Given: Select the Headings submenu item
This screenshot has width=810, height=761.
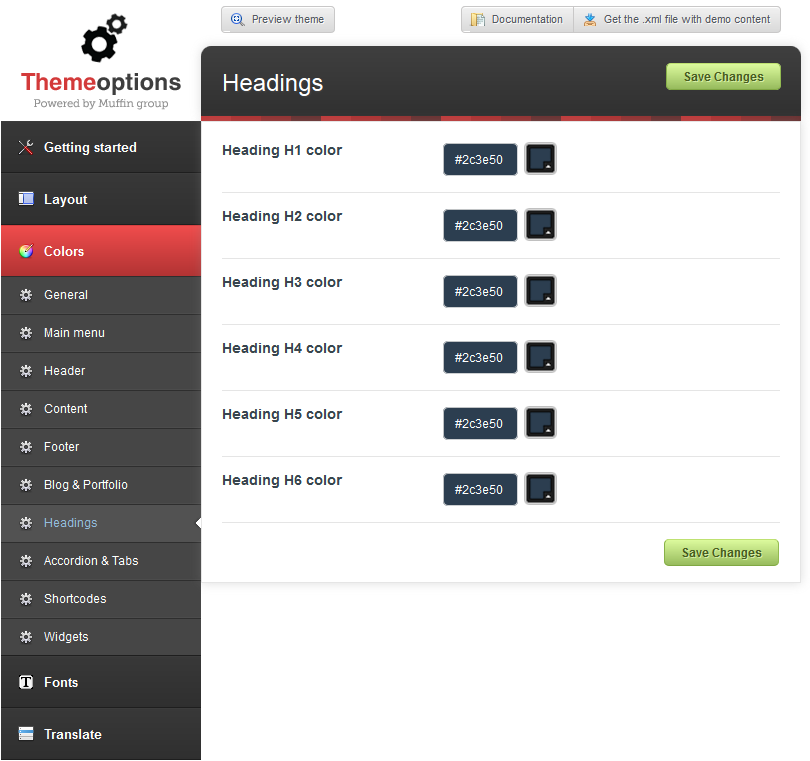Looking at the screenshot, I should point(101,523).
